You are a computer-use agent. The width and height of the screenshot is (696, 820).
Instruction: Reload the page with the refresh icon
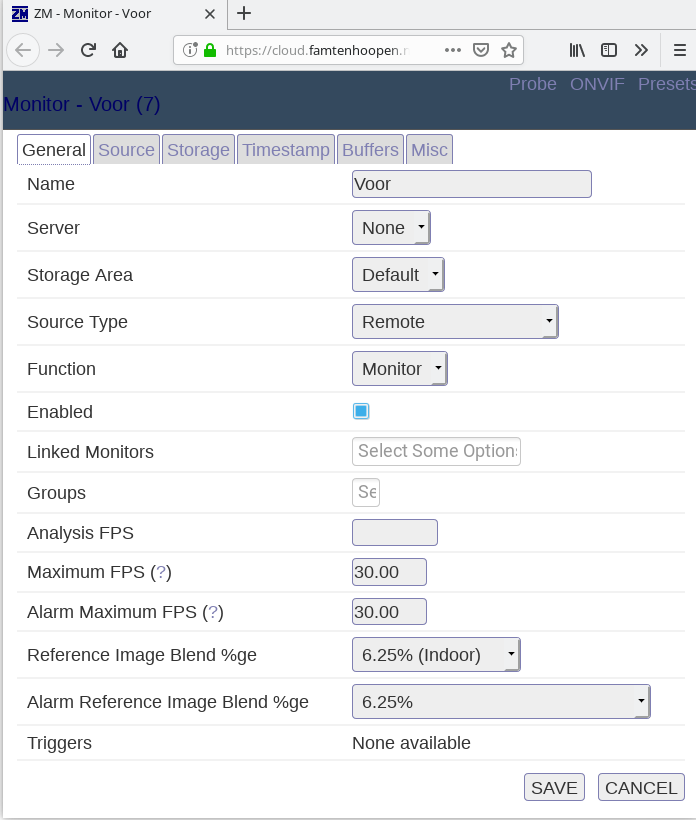[88, 50]
